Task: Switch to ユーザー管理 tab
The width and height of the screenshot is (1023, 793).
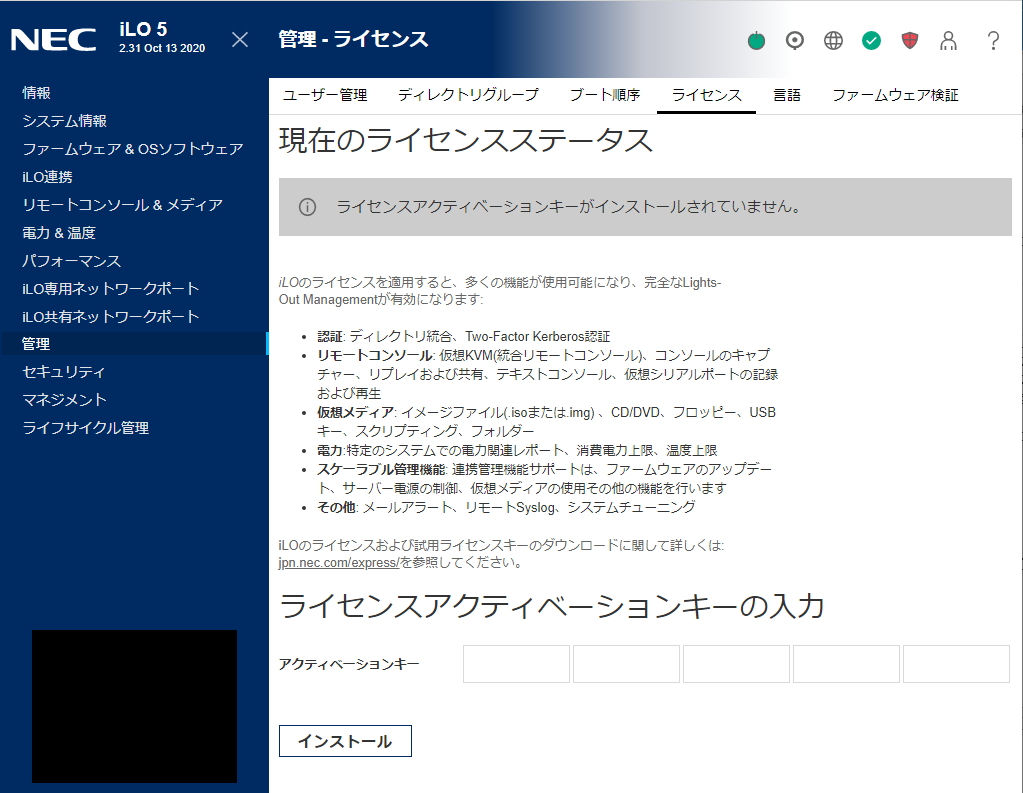Action: [x=325, y=95]
